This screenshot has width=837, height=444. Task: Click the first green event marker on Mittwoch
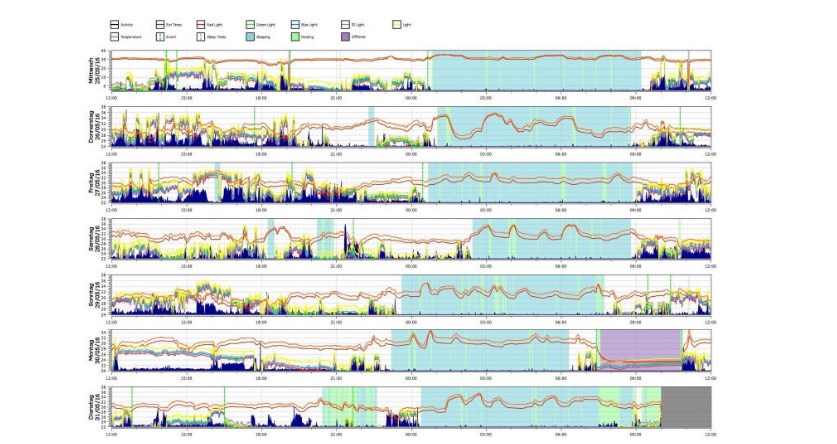[x=166, y=71]
